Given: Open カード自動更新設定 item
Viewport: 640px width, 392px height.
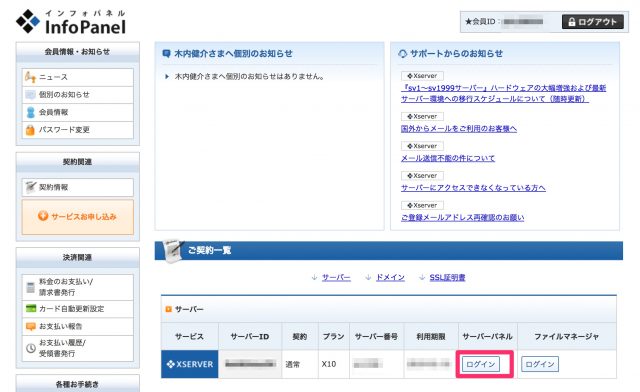Looking at the screenshot, I should pyautogui.click(x=78, y=309).
